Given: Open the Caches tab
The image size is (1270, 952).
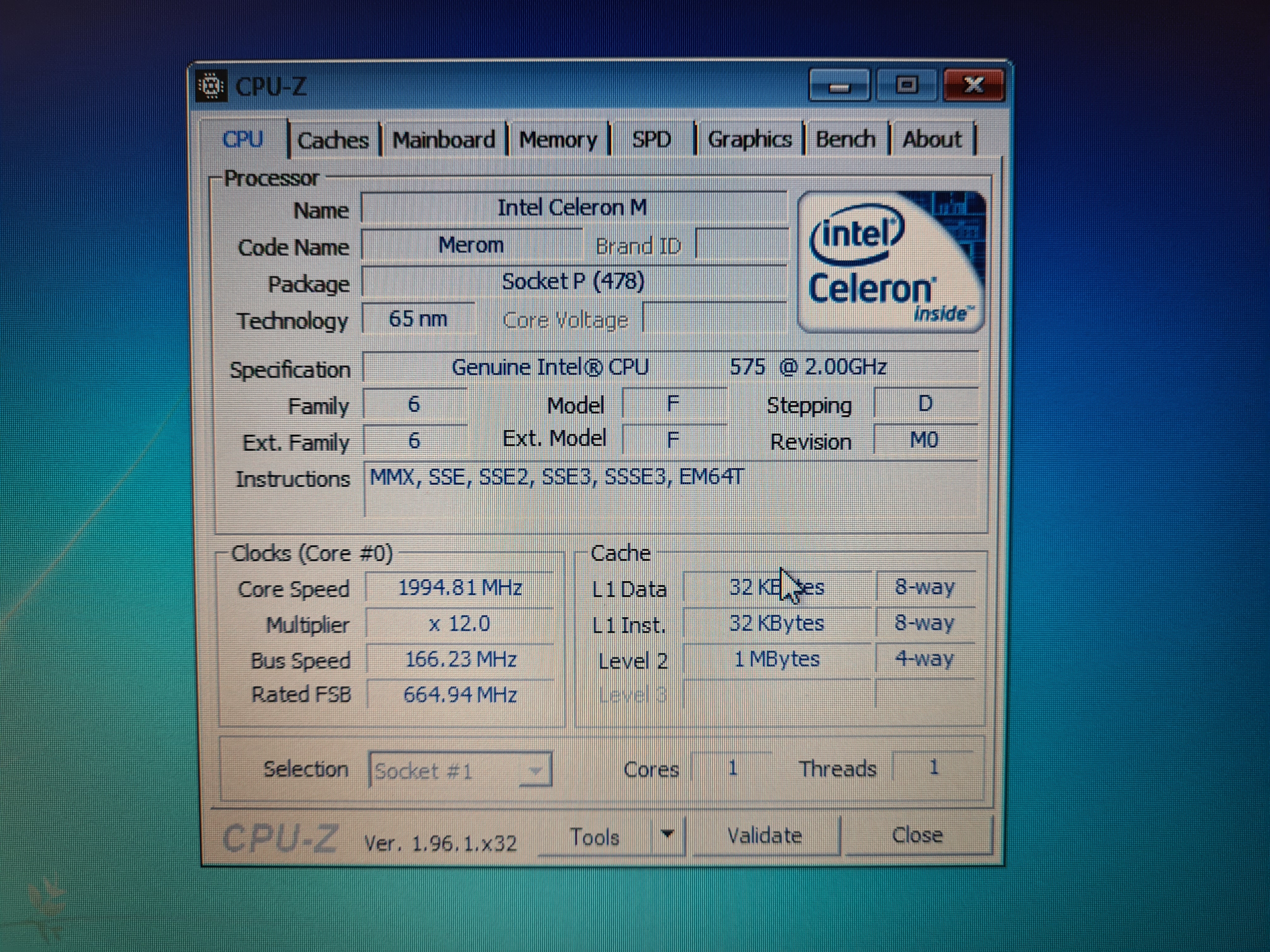Looking at the screenshot, I should click(x=333, y=140).
